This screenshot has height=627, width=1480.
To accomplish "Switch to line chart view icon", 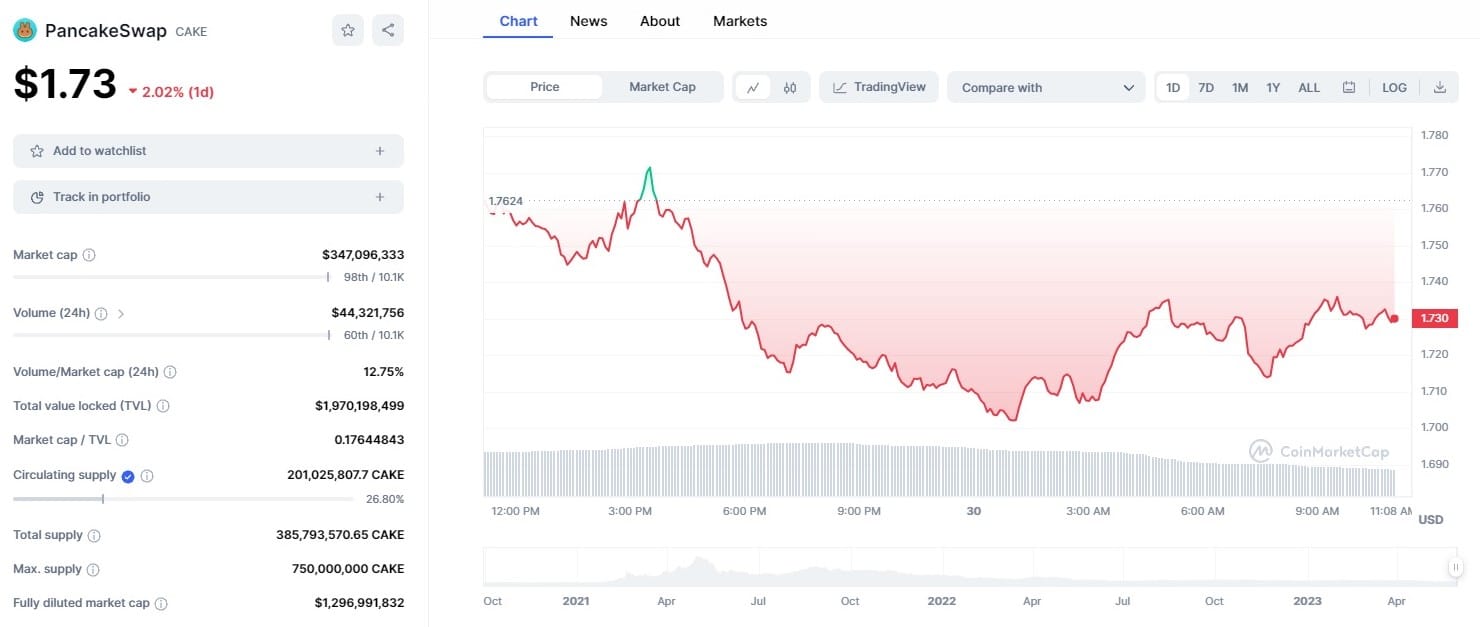I will (x=753, y=88).
